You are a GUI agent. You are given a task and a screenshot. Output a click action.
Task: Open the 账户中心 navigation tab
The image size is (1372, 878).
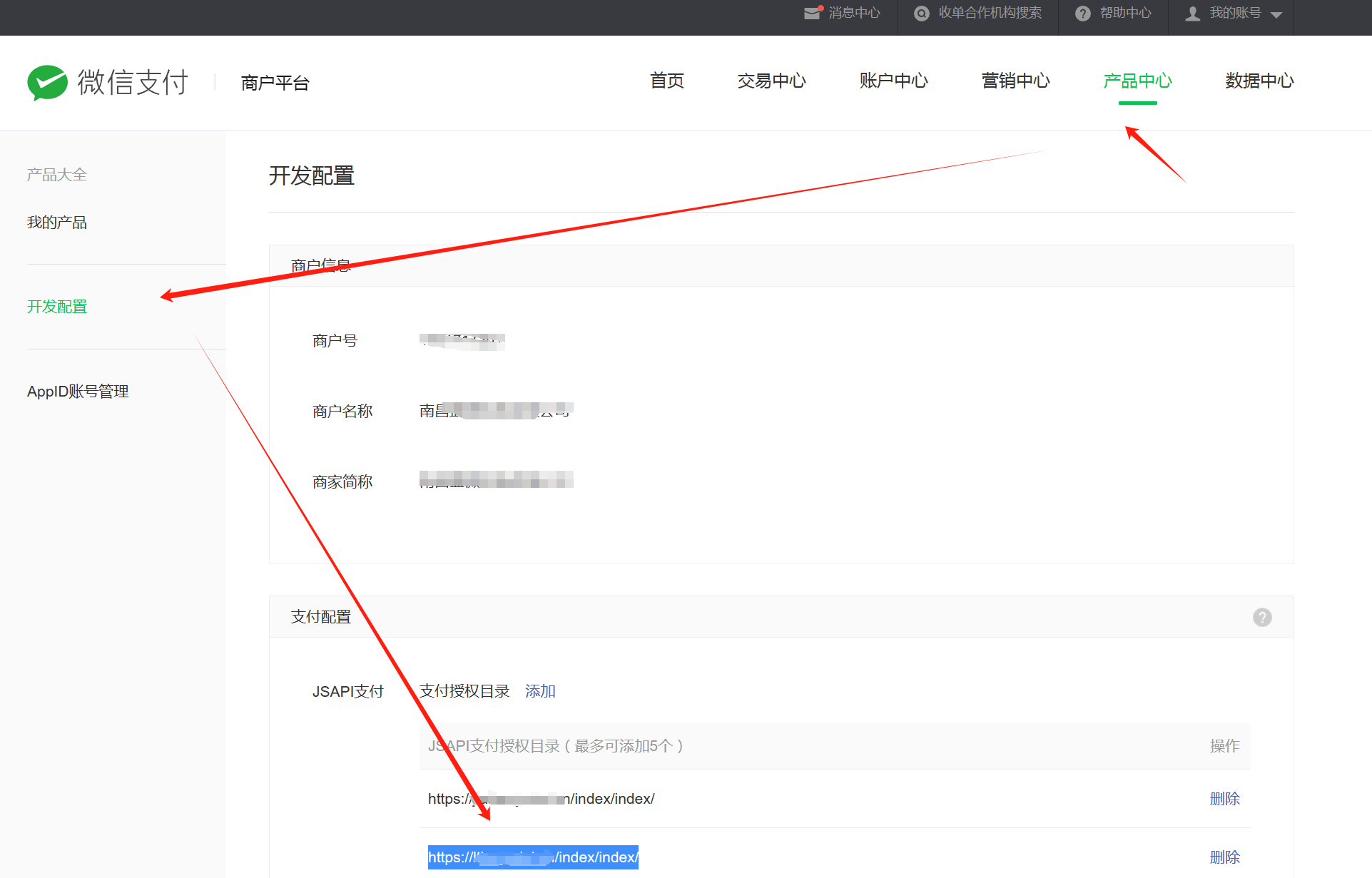(893, 81)
